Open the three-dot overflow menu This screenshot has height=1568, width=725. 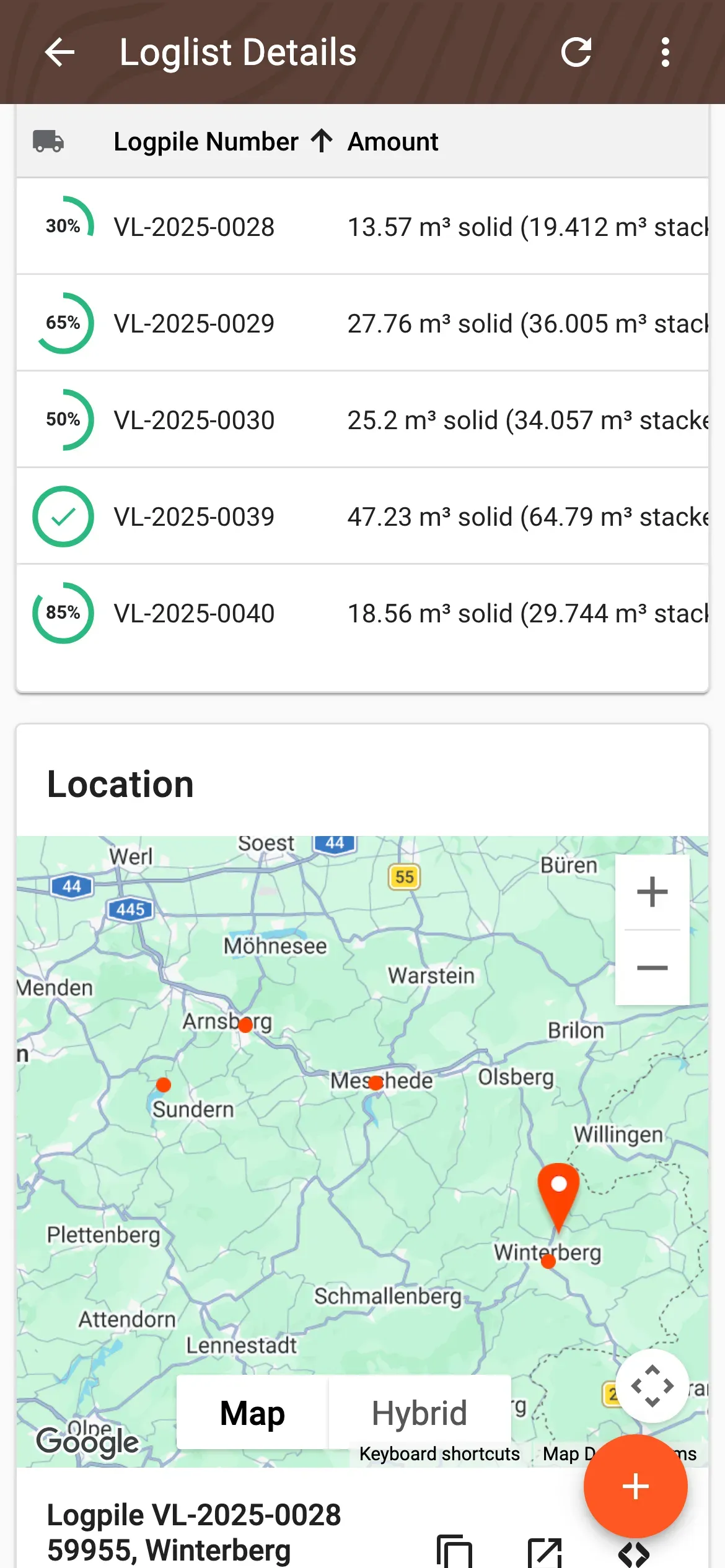click(666, 52)
